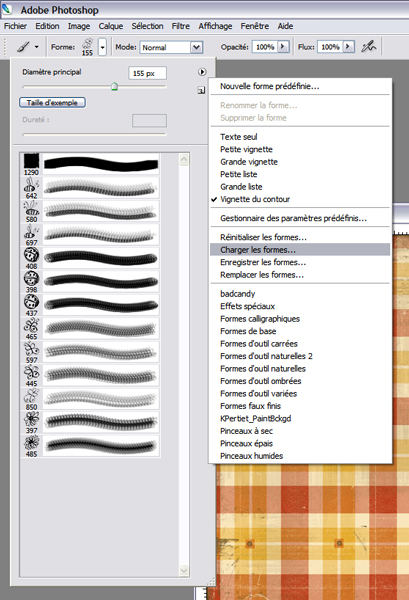This screenshot has width=409, height=600.
Task: Open the brush panel flyout menu arrow
Action: coord(202,72)
